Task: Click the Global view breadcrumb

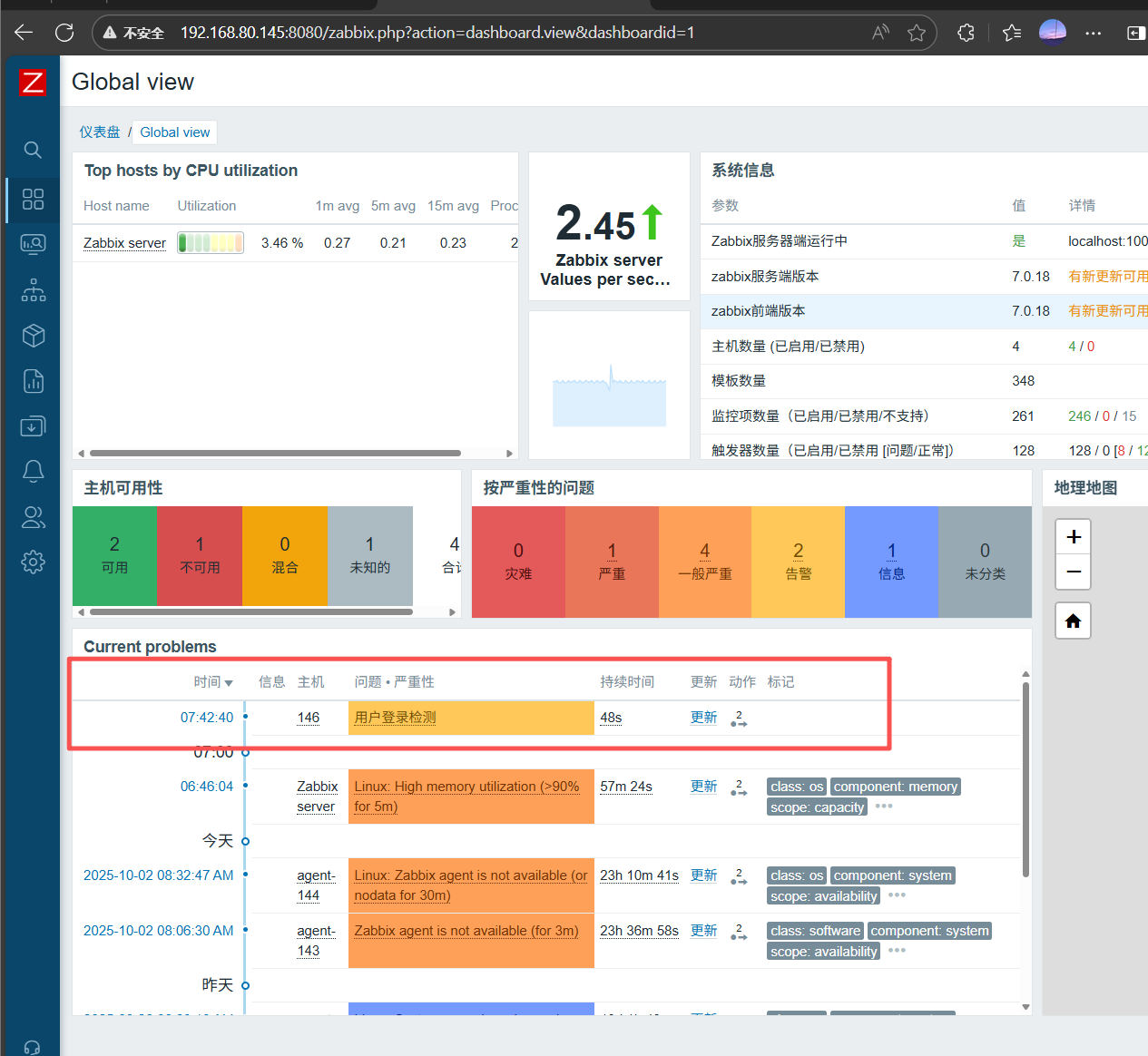Action: [174, 132]
